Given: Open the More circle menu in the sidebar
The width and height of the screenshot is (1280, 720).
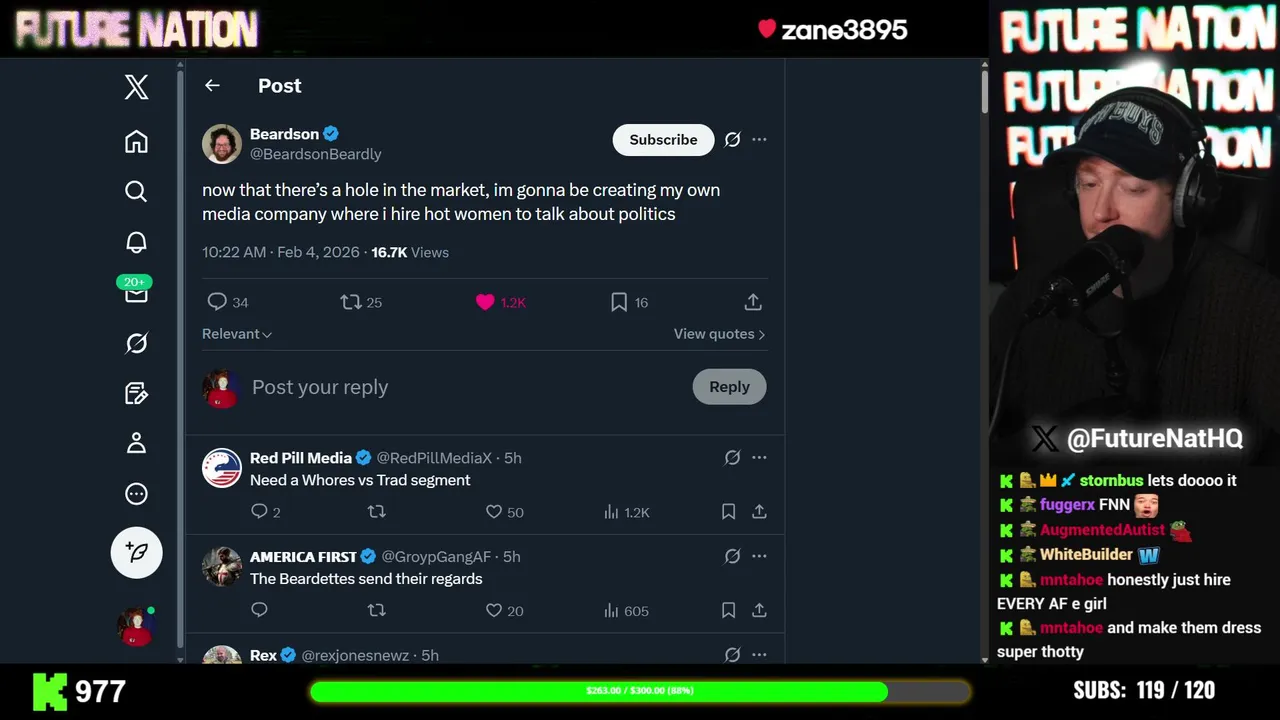Looking at the screenshot, I should pos(136,494).
